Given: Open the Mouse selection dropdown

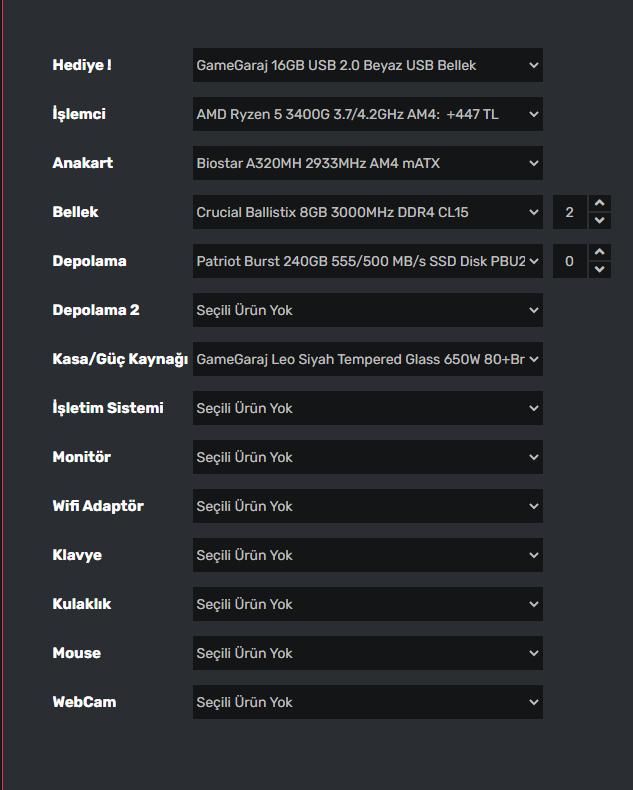Looking at the screenshot, I should pyautogui.click(x=367, y=653).
